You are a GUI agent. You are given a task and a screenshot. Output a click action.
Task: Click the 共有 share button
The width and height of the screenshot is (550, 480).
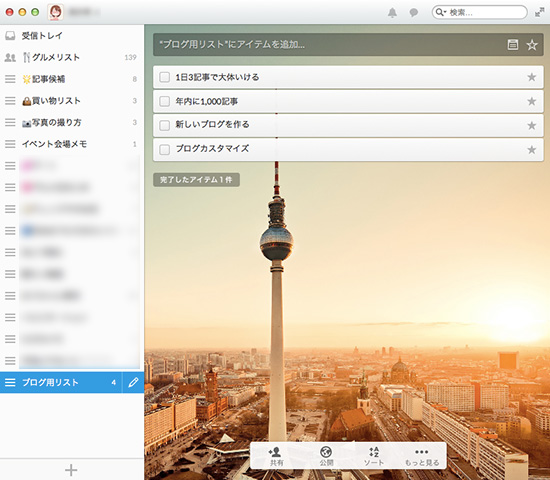[x=276, y=456]
